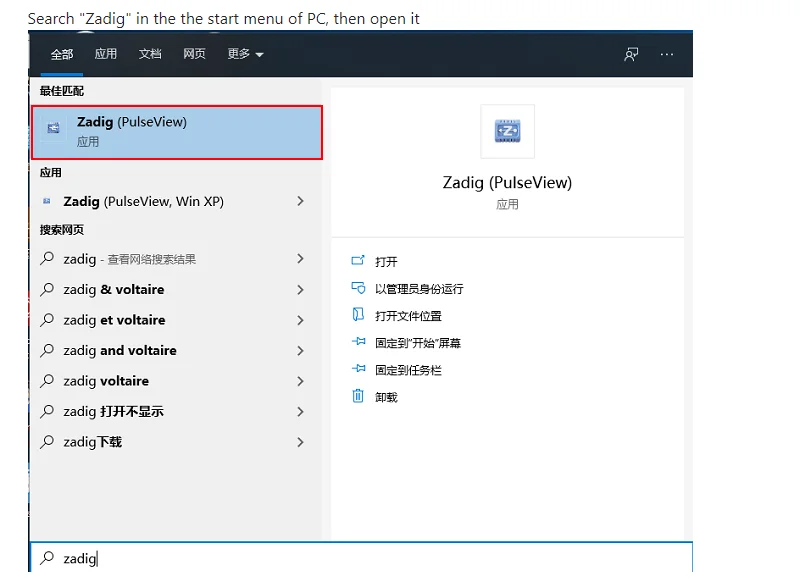The image size is (800, 586).
Task: Expand the chevron for zadig voltaire
Action: point(301,381)
